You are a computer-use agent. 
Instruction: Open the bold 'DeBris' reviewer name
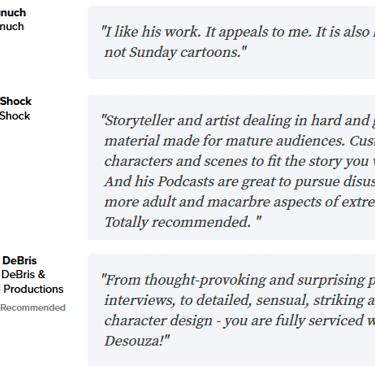click(19, 260)
